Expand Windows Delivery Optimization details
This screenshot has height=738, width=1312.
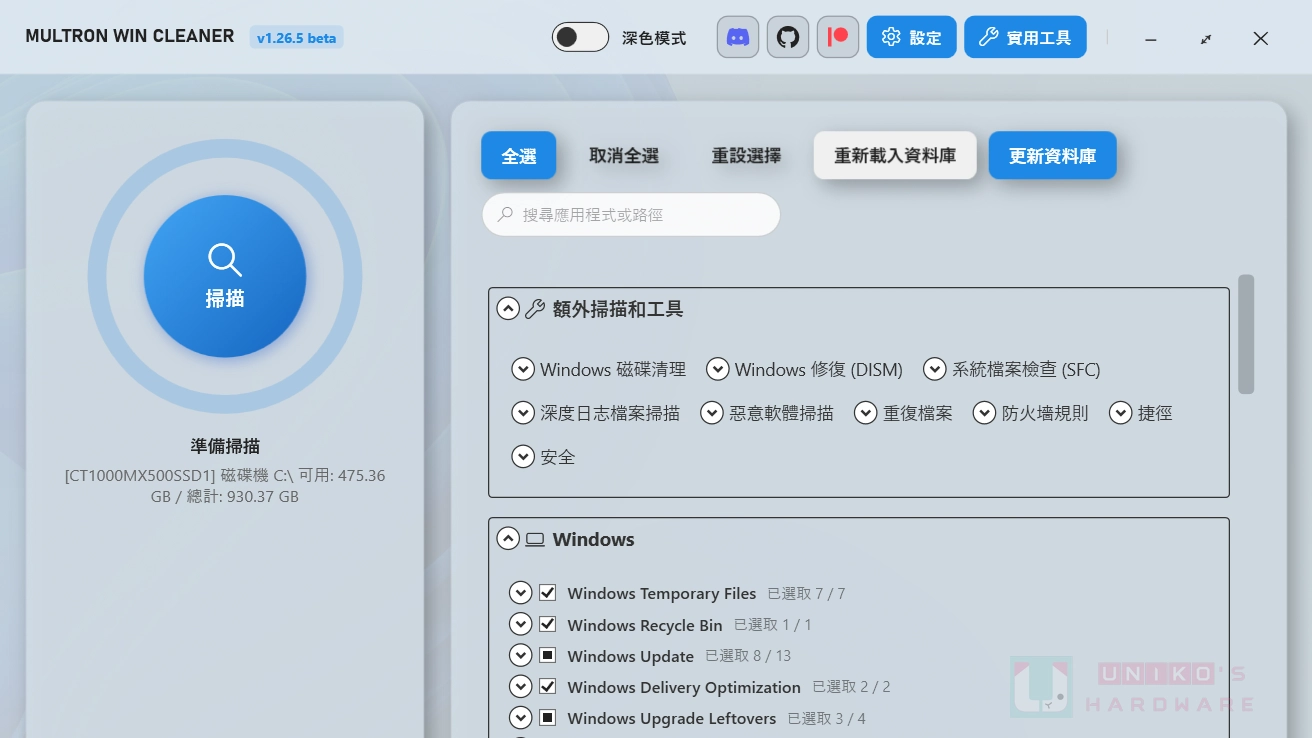(520, 687)
